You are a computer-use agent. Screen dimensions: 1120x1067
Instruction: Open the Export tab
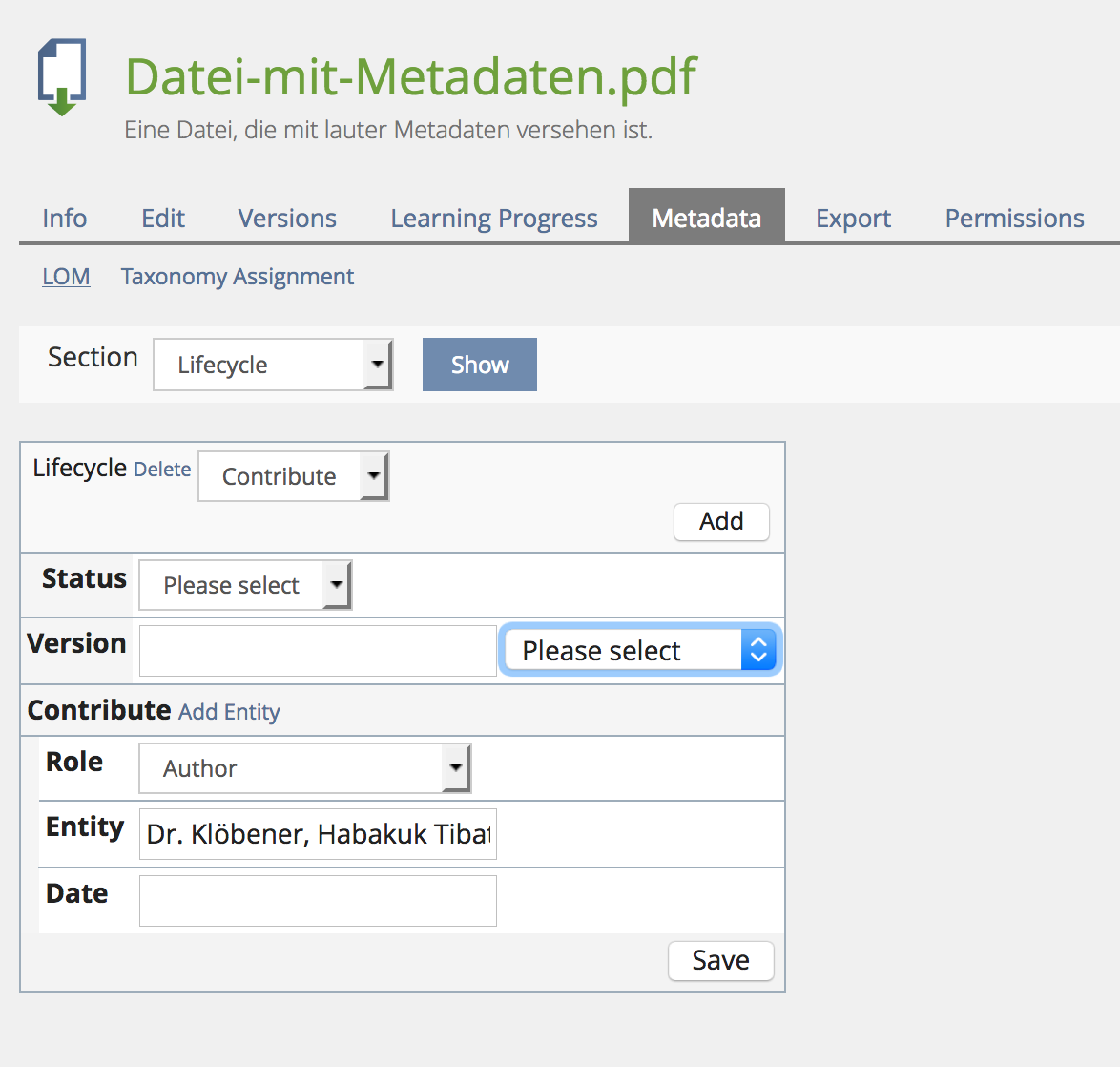(x=853, y=219)
